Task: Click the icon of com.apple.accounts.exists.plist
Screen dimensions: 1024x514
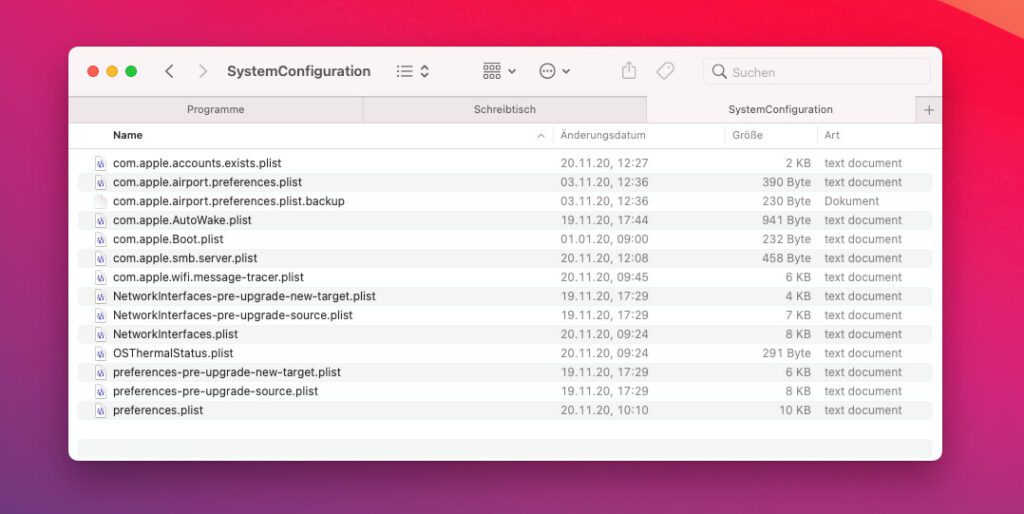Action: pyautogui.click(x=100, y=163)
